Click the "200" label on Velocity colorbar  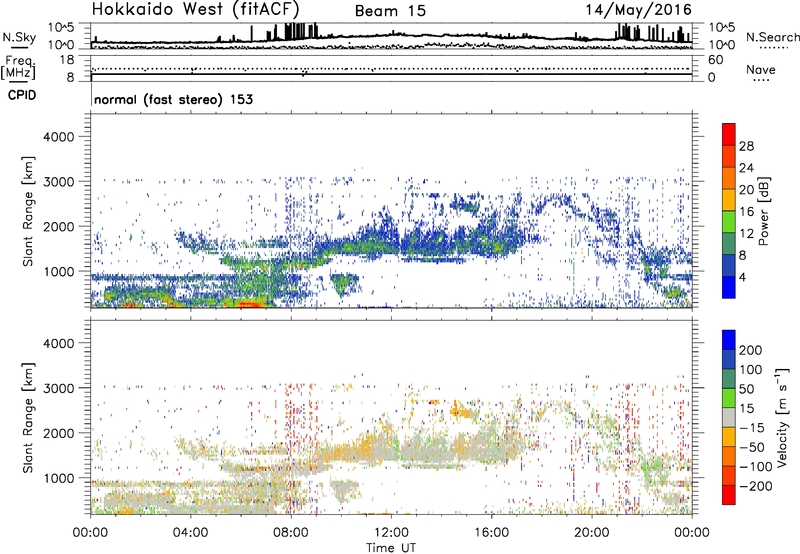point(751,350)
